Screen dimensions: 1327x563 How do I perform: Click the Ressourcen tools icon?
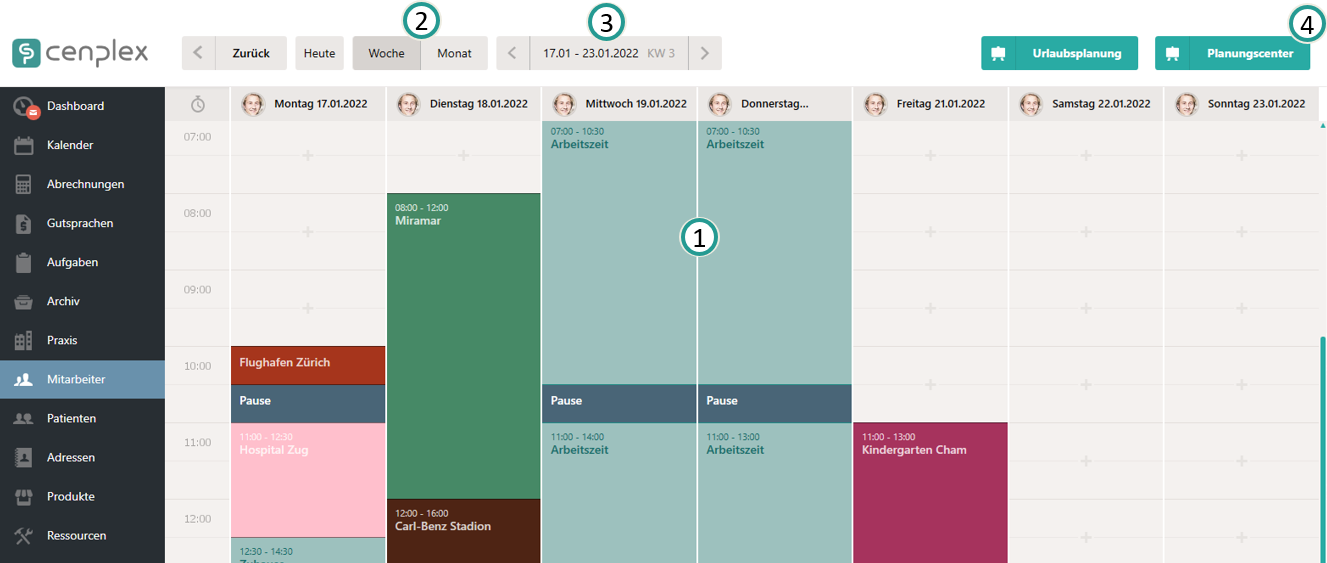(x=25, y=536)
